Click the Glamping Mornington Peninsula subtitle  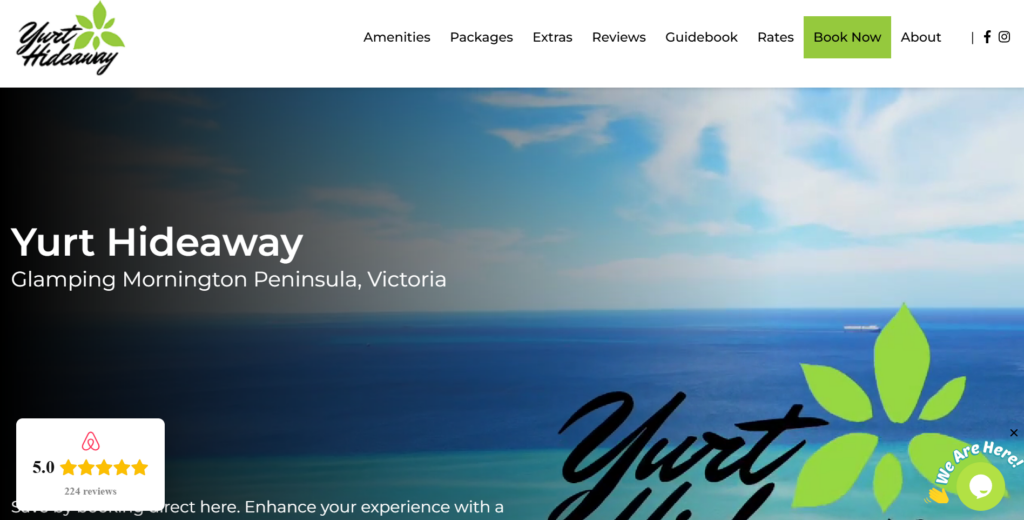click(229, 280)
